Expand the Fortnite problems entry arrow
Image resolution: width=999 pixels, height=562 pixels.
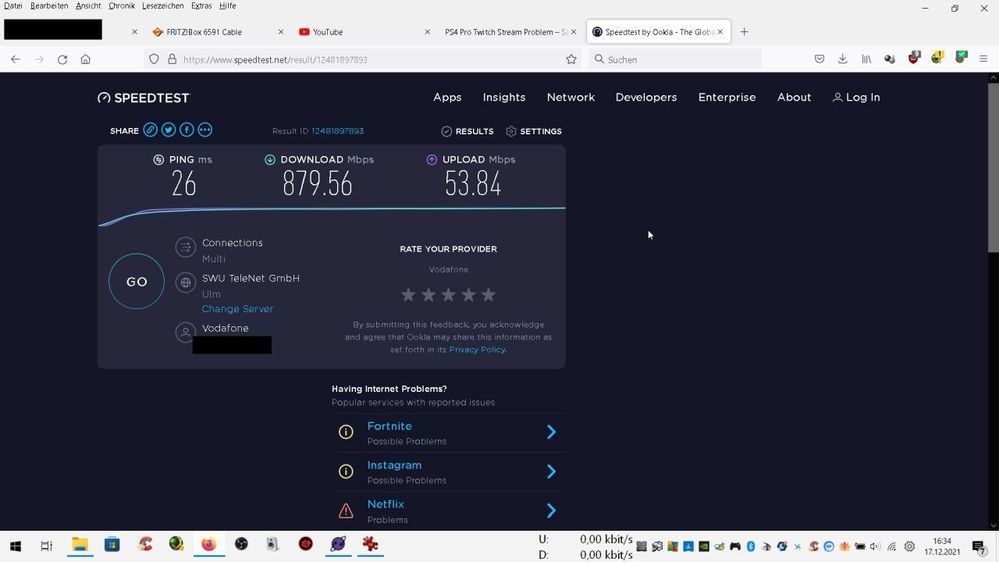(x=551, y=432)
